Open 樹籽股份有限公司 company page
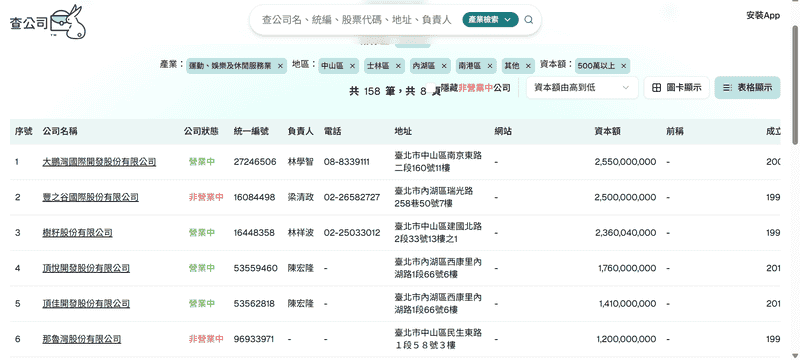This screenshot has width=800, height=360. coord(78,233)
